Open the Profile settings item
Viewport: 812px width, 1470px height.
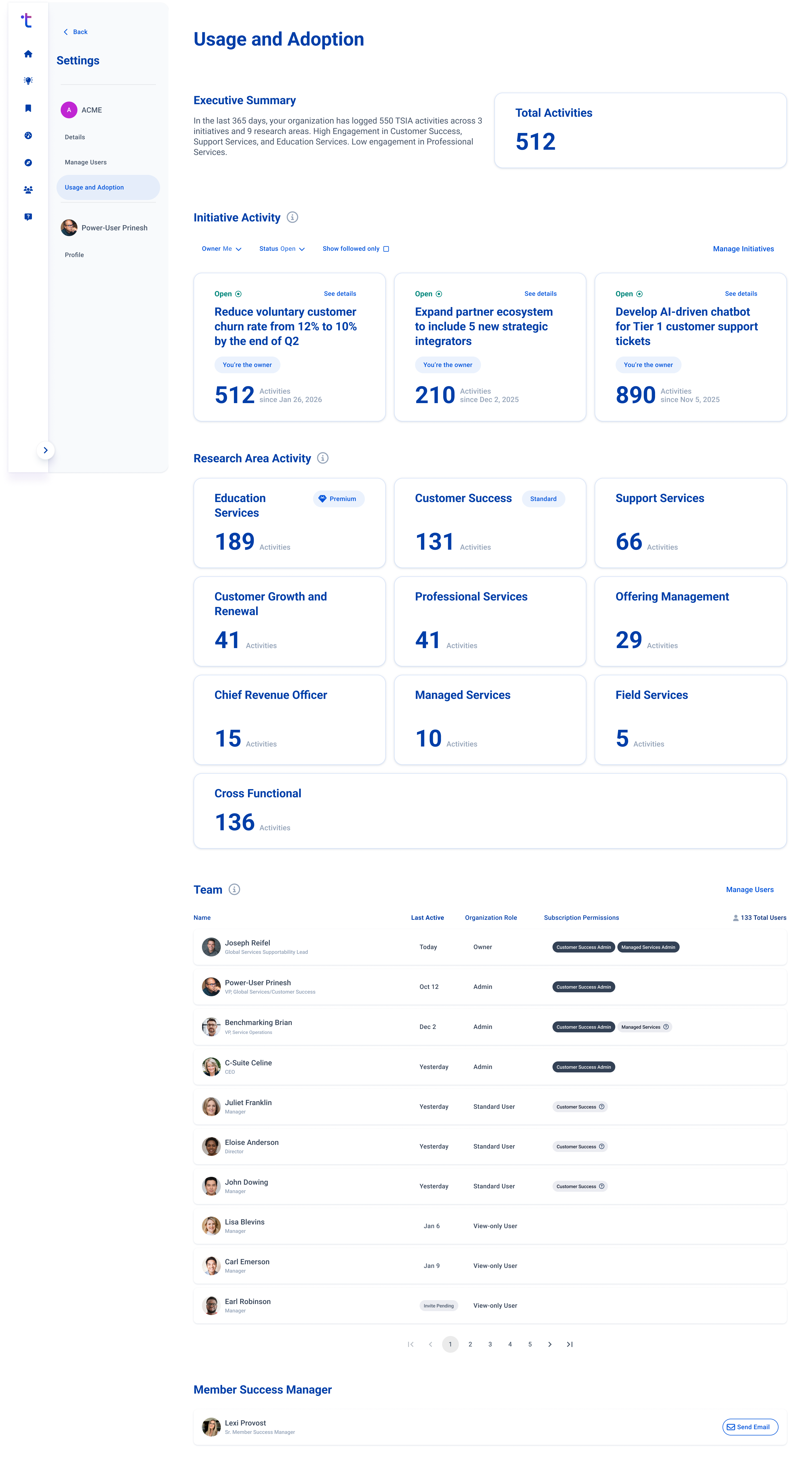coord(74,255)
